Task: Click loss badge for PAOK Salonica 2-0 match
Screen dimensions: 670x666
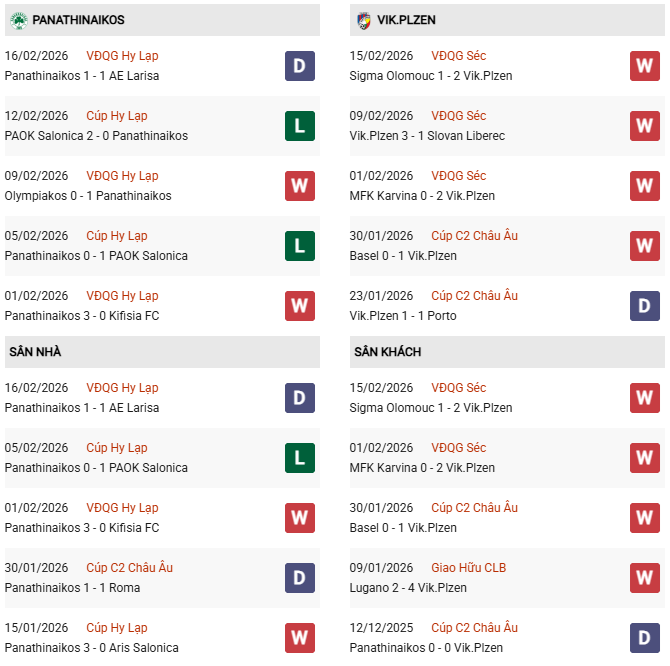Action: pyautogui.click(x=300, y=126)
